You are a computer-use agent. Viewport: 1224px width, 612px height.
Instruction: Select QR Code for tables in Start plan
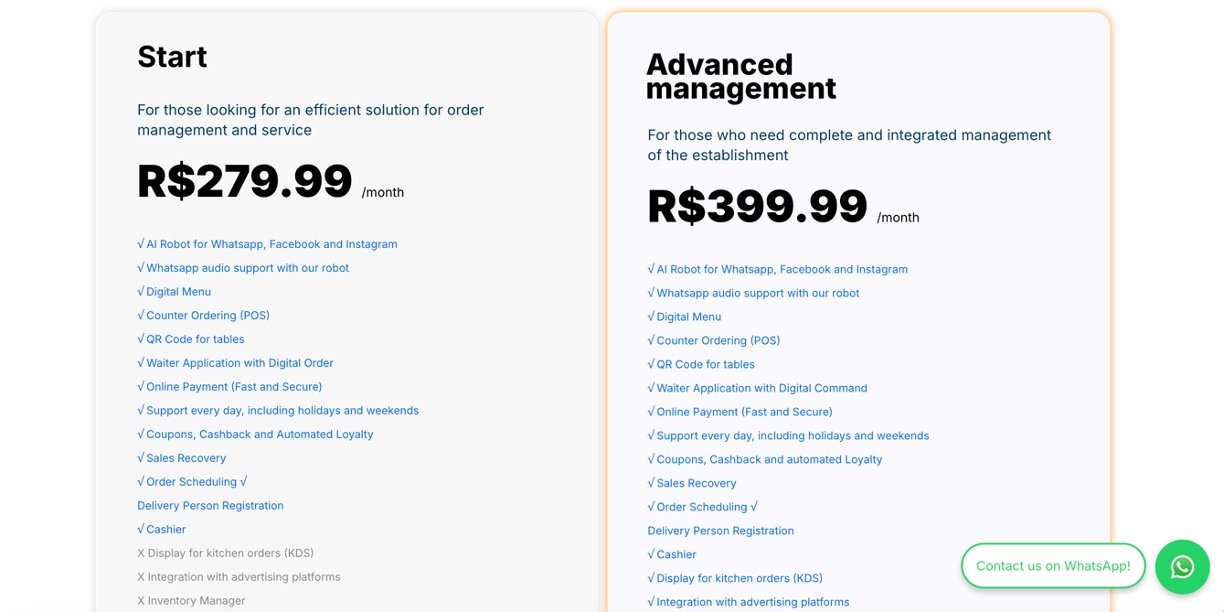(x=191, y=340)
